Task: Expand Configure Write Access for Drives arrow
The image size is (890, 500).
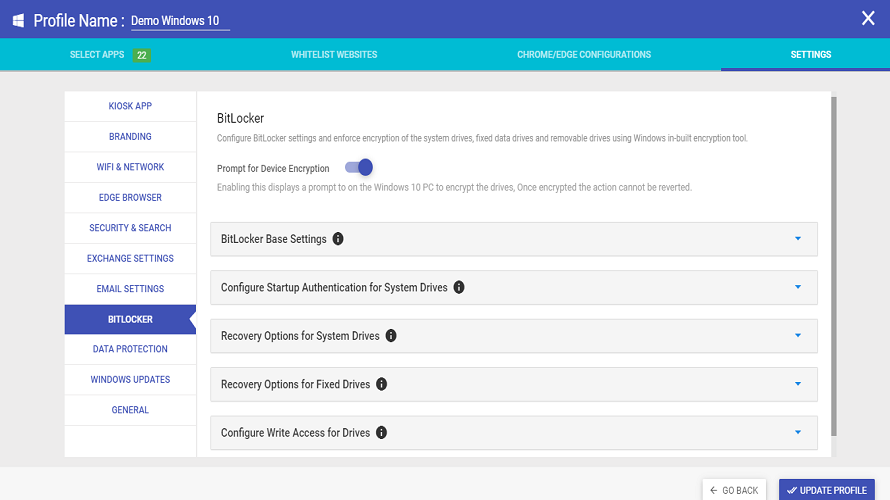Action: 797,433
